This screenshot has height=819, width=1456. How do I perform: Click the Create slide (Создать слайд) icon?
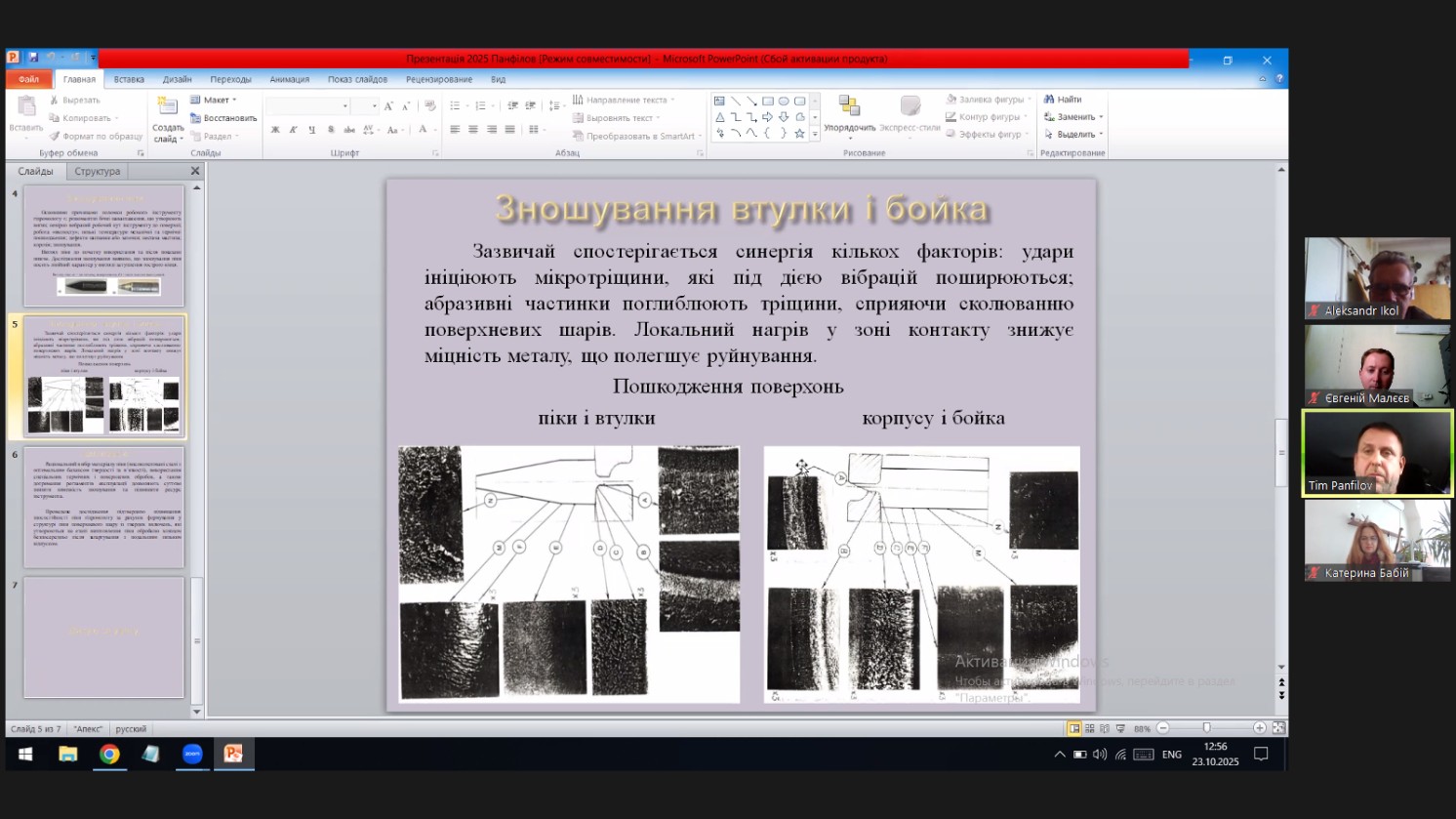tap(168, 107)
